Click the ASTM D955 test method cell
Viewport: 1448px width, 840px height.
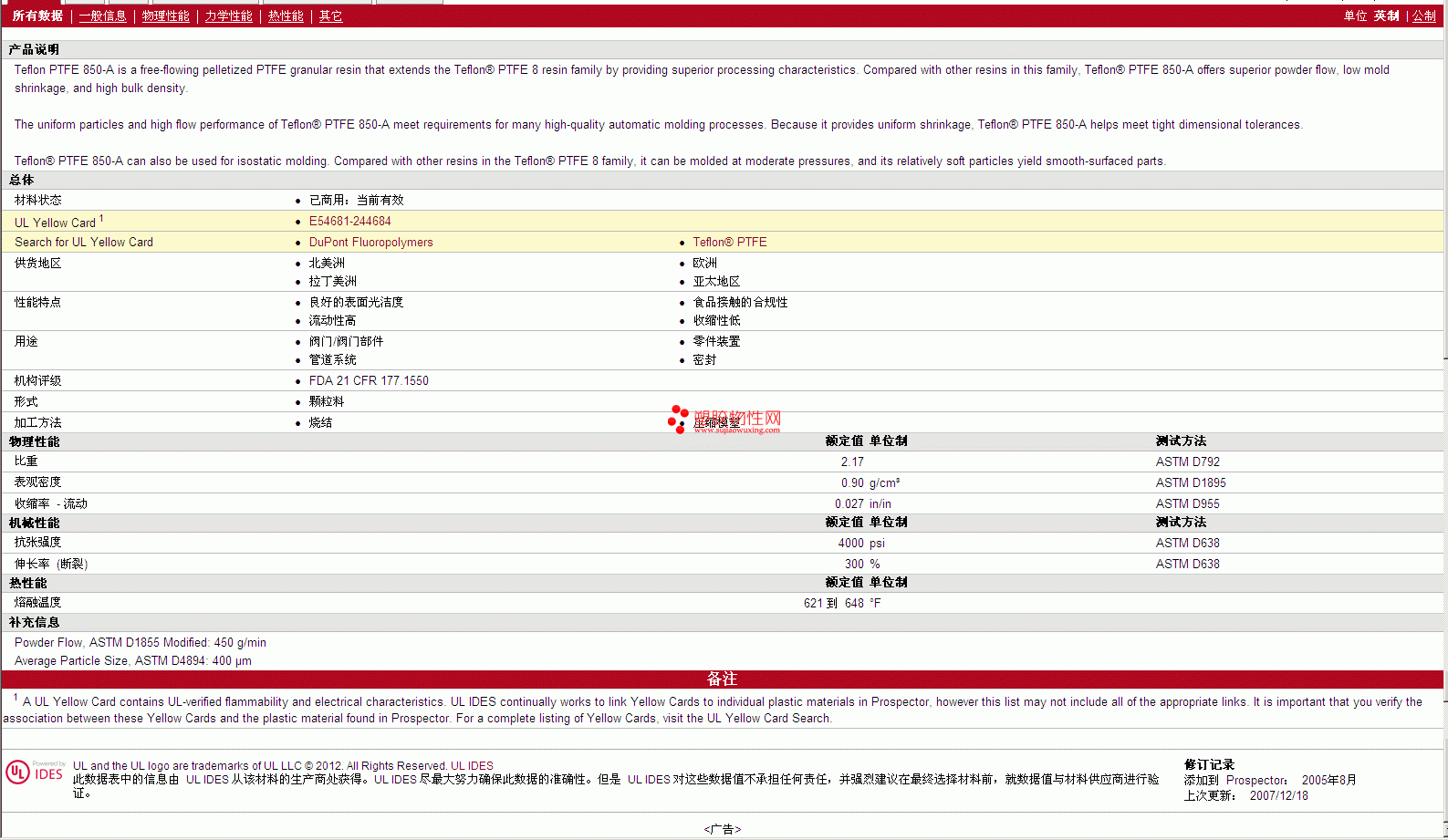[x=1187, y=503]
